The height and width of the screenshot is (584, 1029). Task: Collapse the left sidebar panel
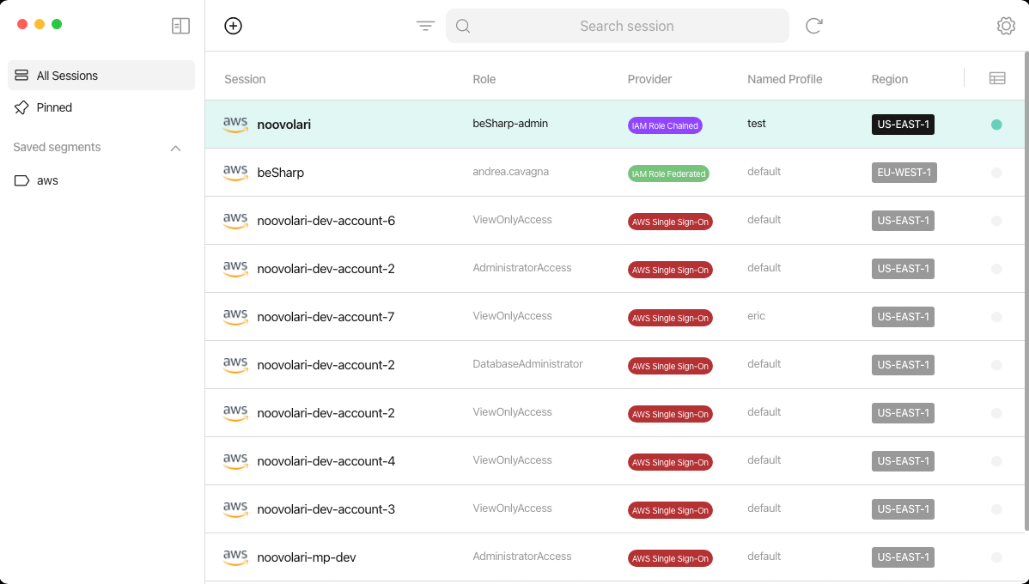coord(180,25)
